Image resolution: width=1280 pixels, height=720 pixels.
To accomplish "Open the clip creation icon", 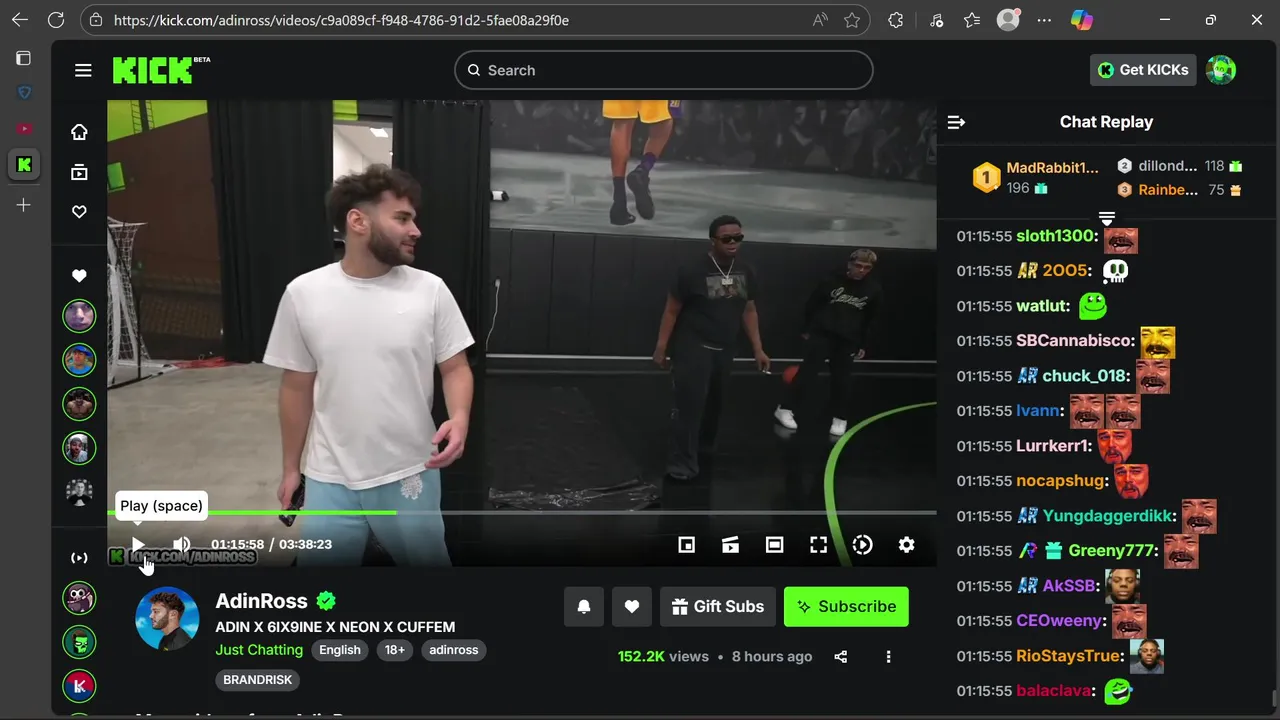I will 730,545.
